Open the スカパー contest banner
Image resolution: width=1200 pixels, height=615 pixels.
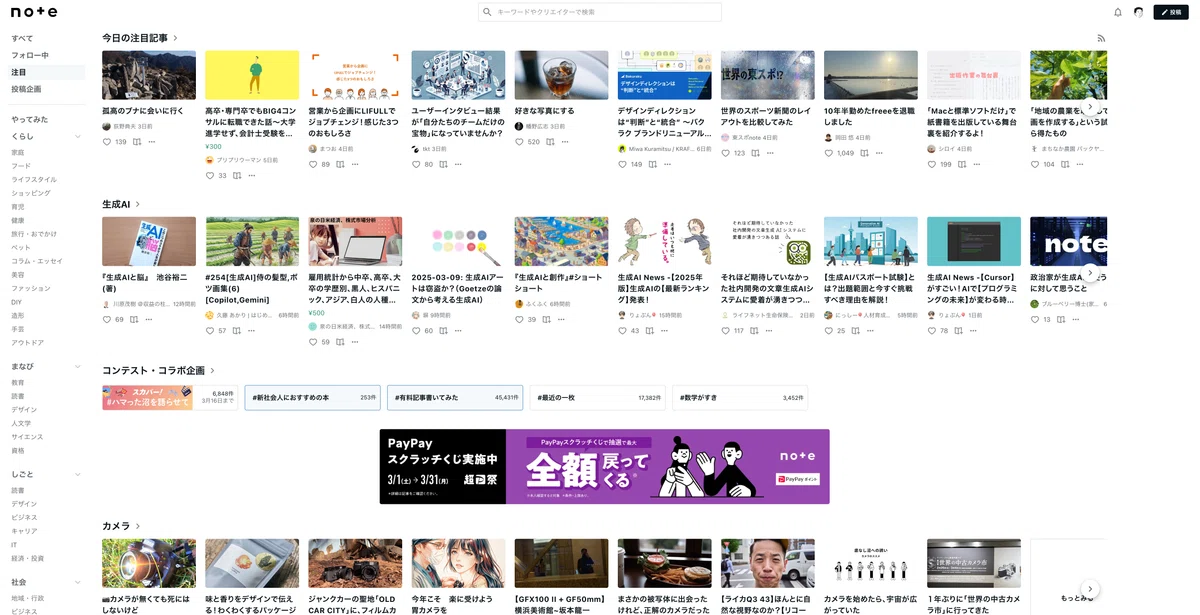click(169, 397)
